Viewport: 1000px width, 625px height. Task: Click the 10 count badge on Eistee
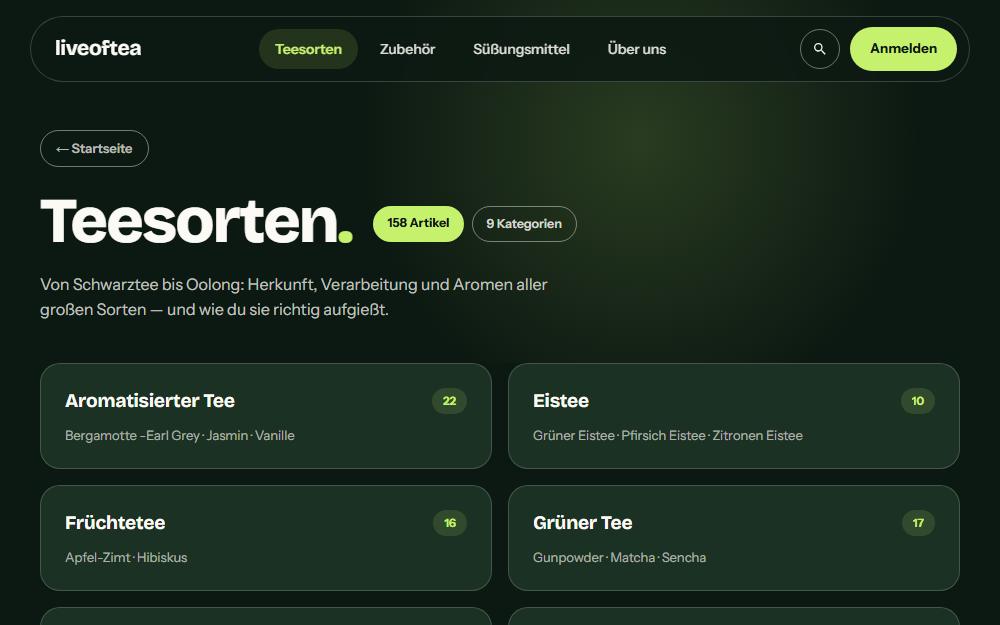(918, 401)
